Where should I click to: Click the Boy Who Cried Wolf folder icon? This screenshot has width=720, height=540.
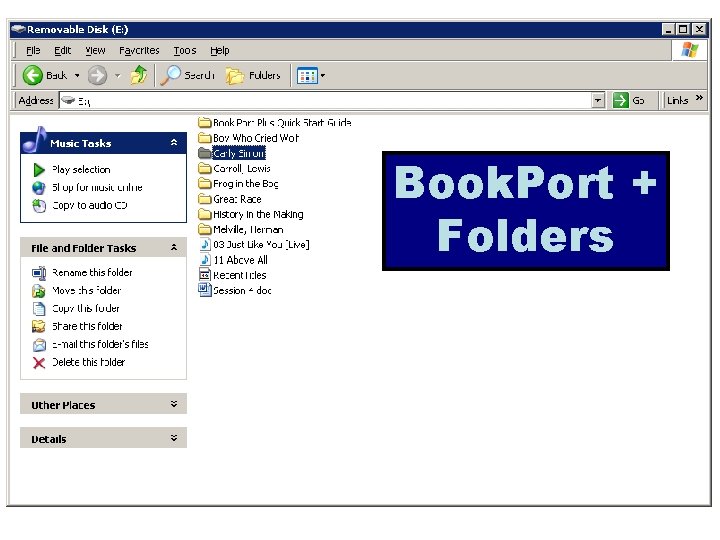coord(204,138)
